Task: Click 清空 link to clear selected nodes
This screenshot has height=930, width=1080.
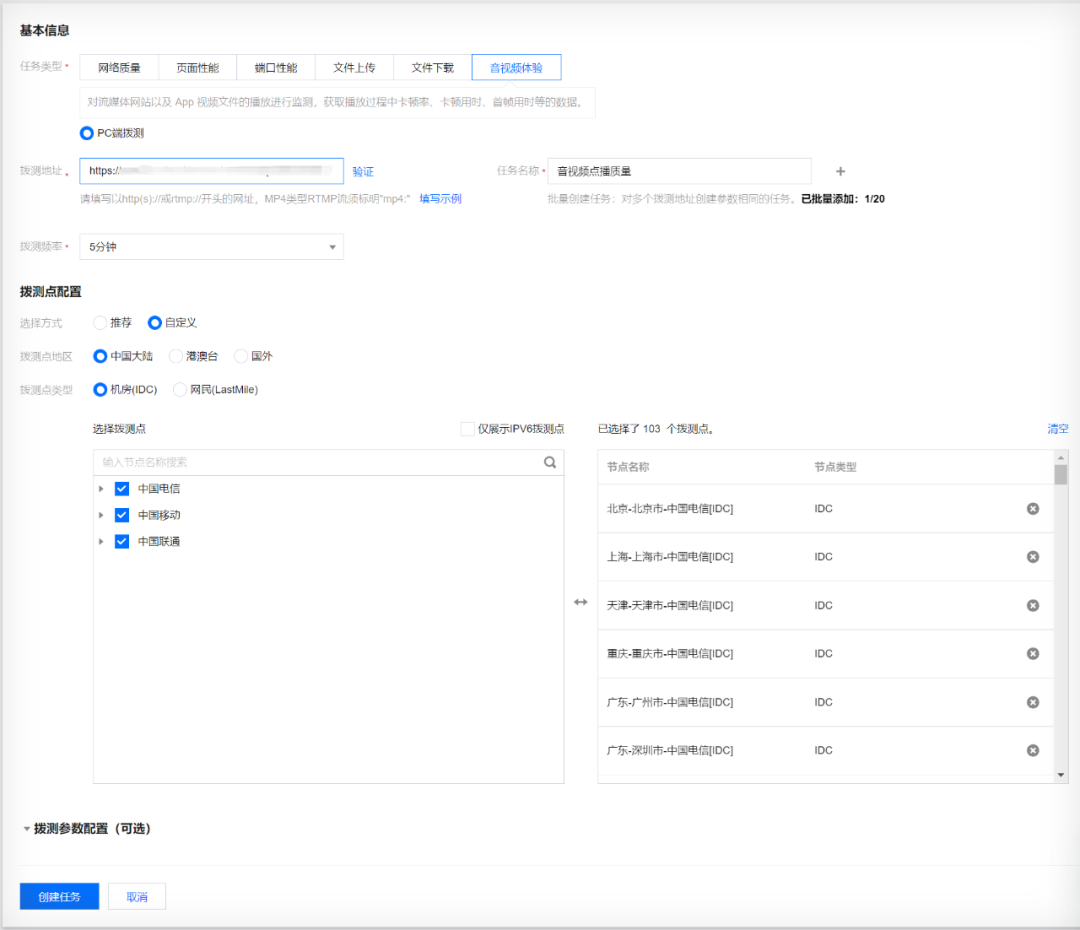Action: [1057, 429]
